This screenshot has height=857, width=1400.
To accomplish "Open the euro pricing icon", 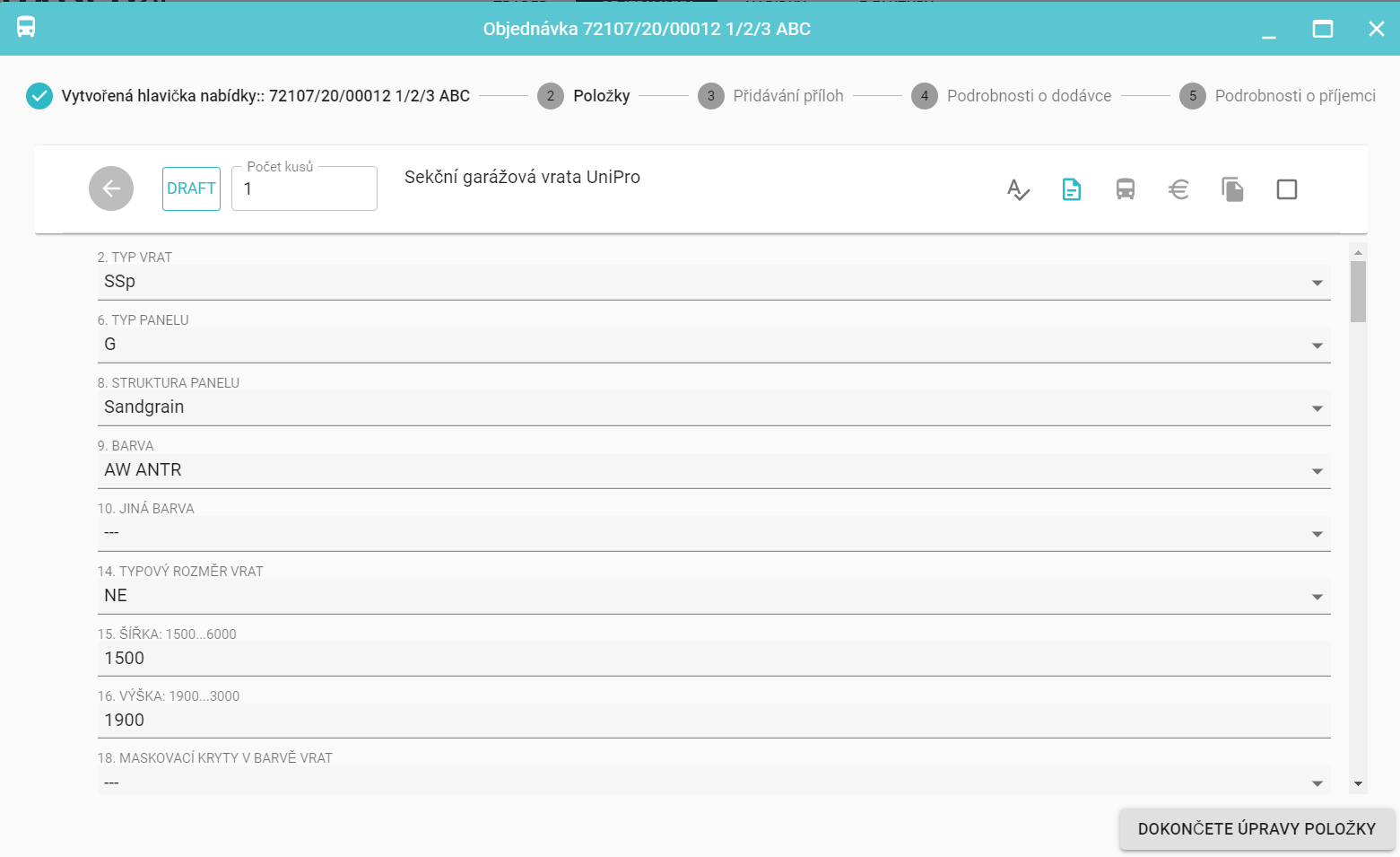I will click(x=1178, y=189).
